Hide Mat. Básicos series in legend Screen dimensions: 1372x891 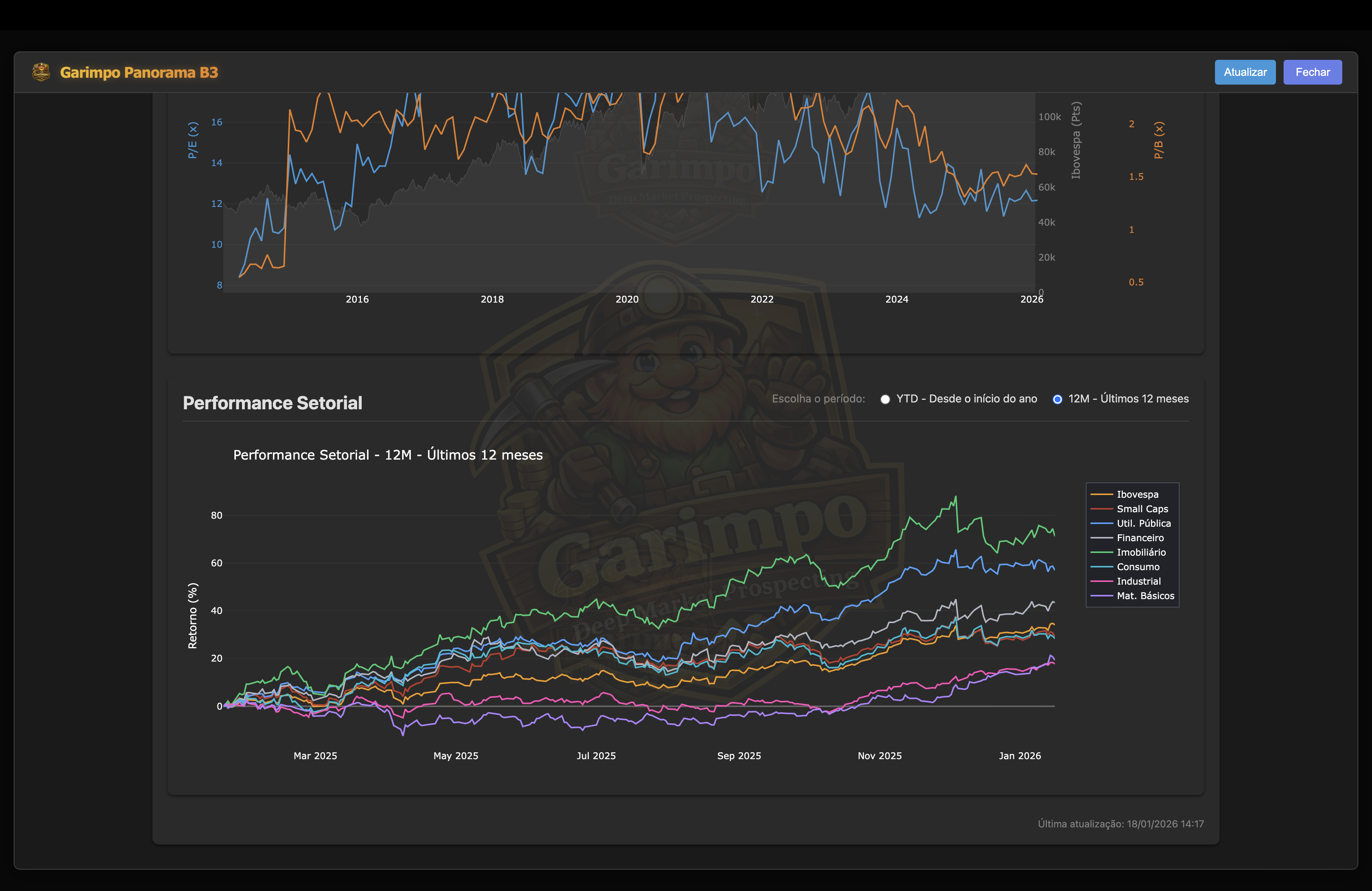pos(1145,595)
